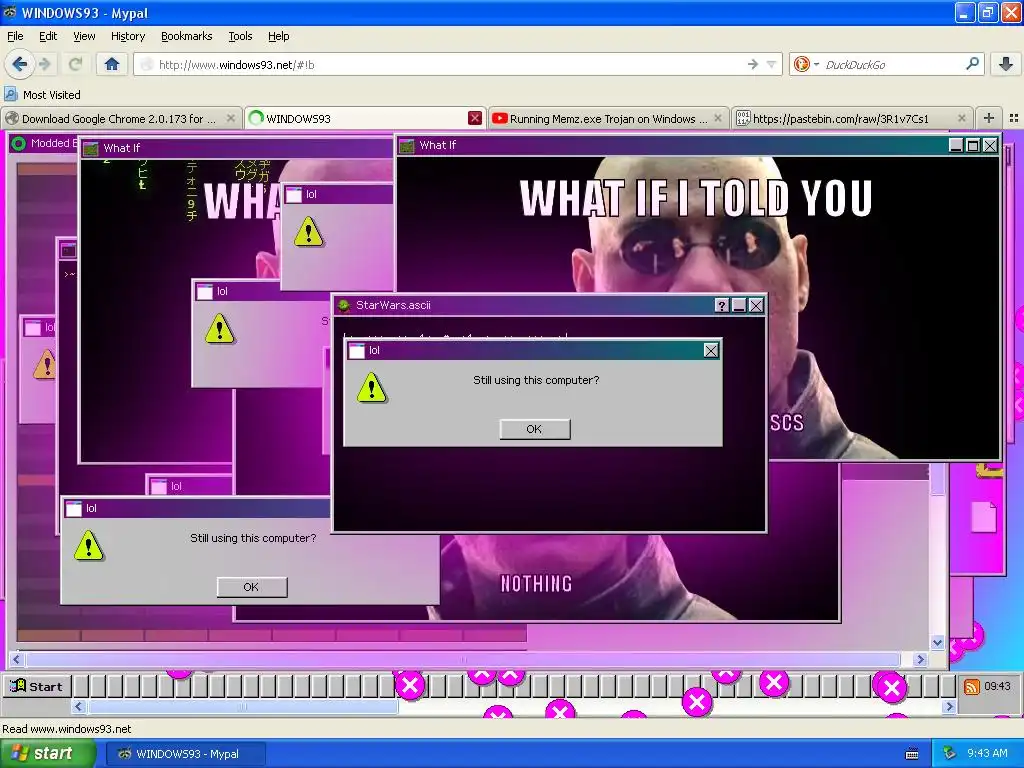Click the page horizontal scrollbar thumb
Image resolution: width=1024 pixels, height=768 pixels.
click(x=463, y=660)
